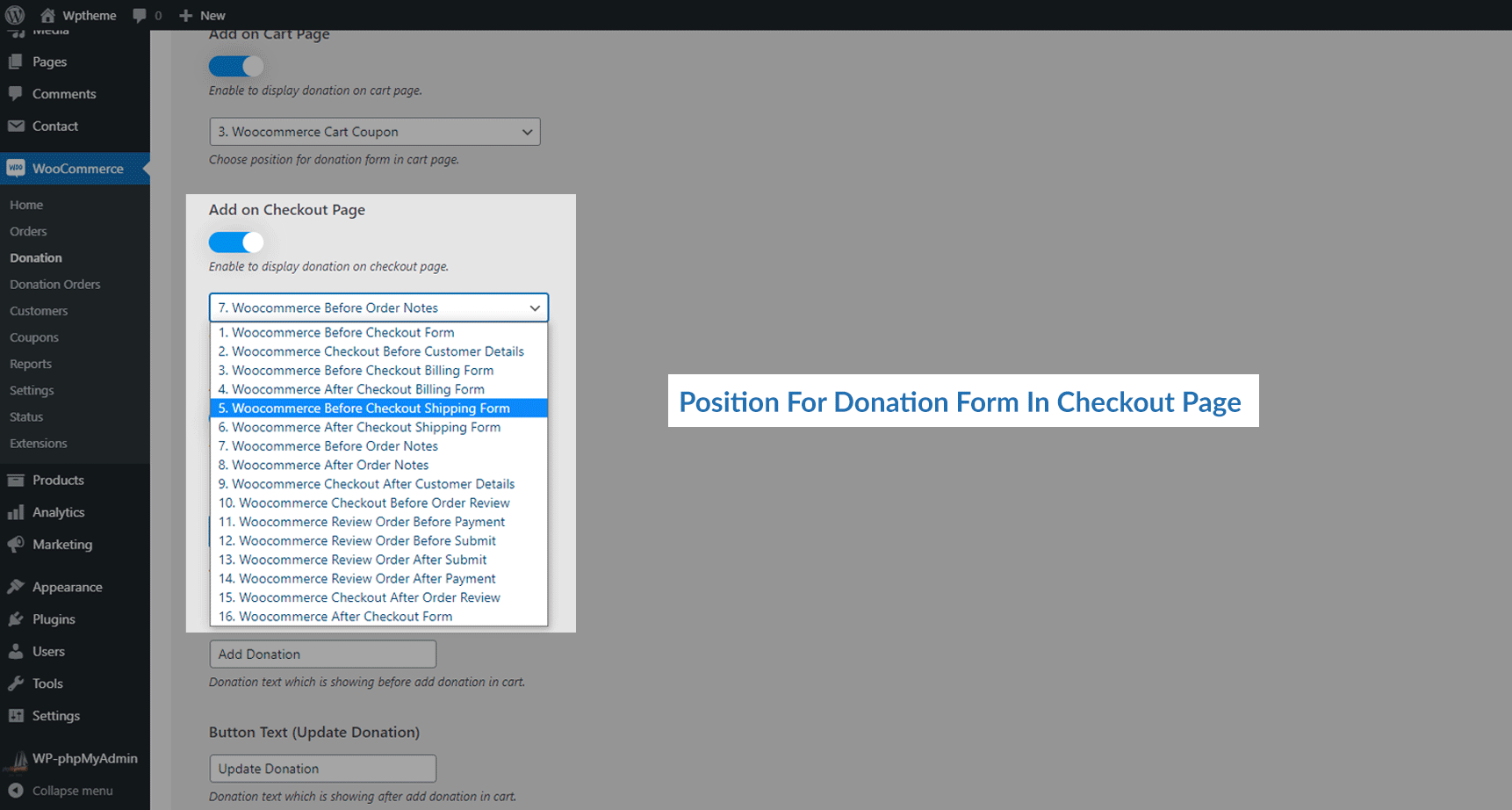1512x810 pixels.
Task: Select option 1. Woocommerce Before Checkout Form
Action: point(378,332)
